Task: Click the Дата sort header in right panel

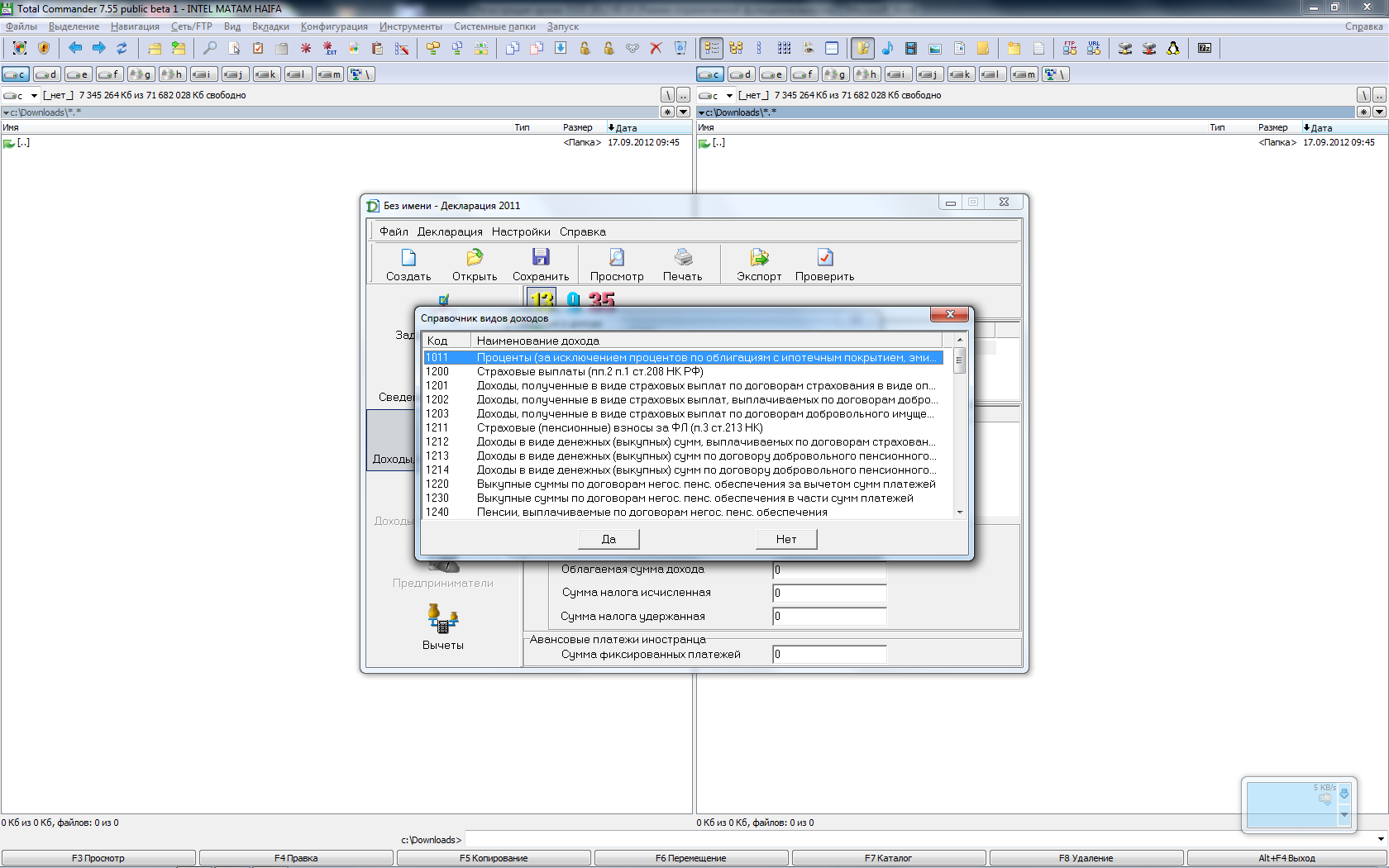Action: pyautogui.click(x=1344, y=127)
